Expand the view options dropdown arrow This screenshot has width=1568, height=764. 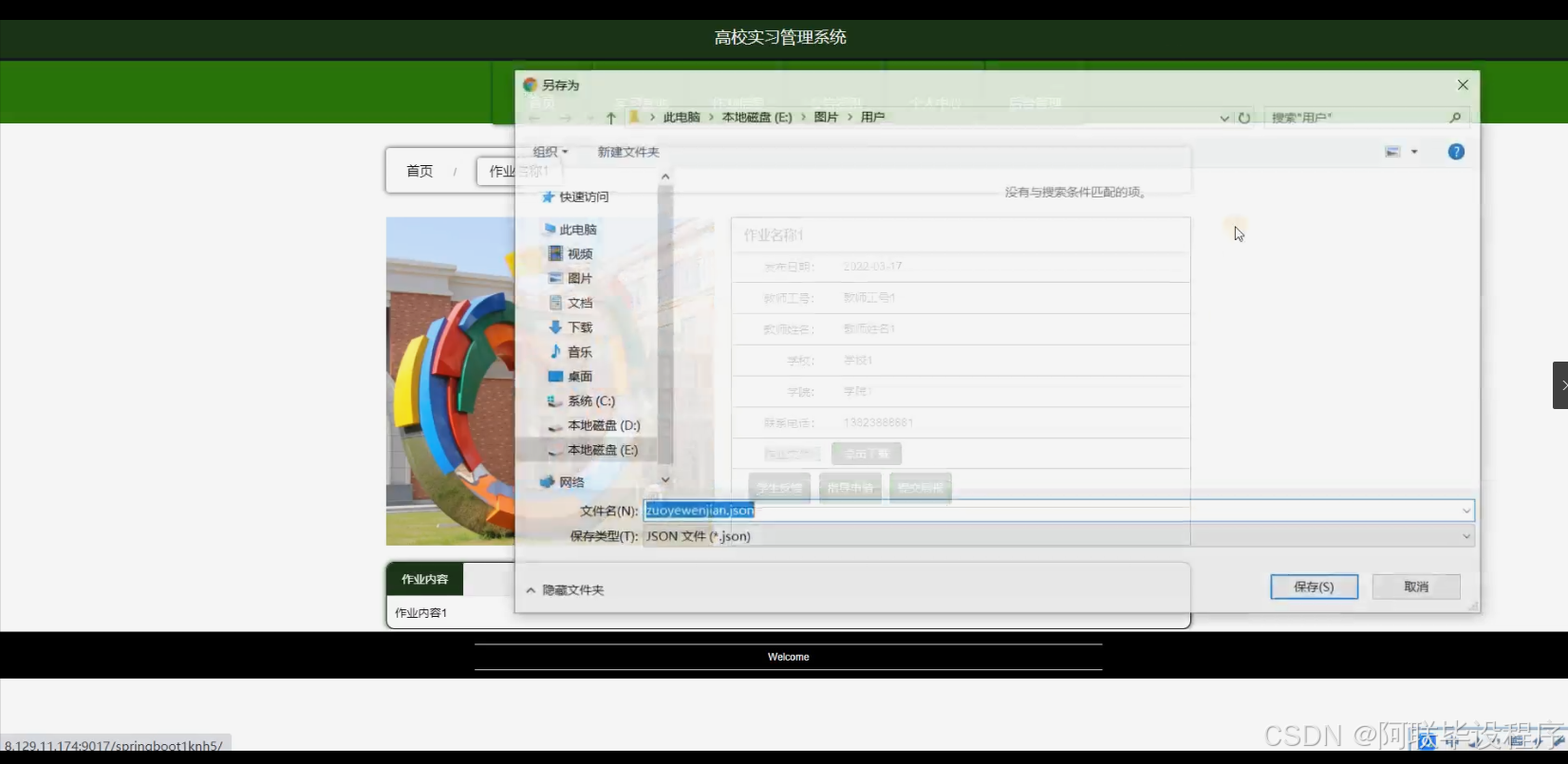coord(1414,152)
